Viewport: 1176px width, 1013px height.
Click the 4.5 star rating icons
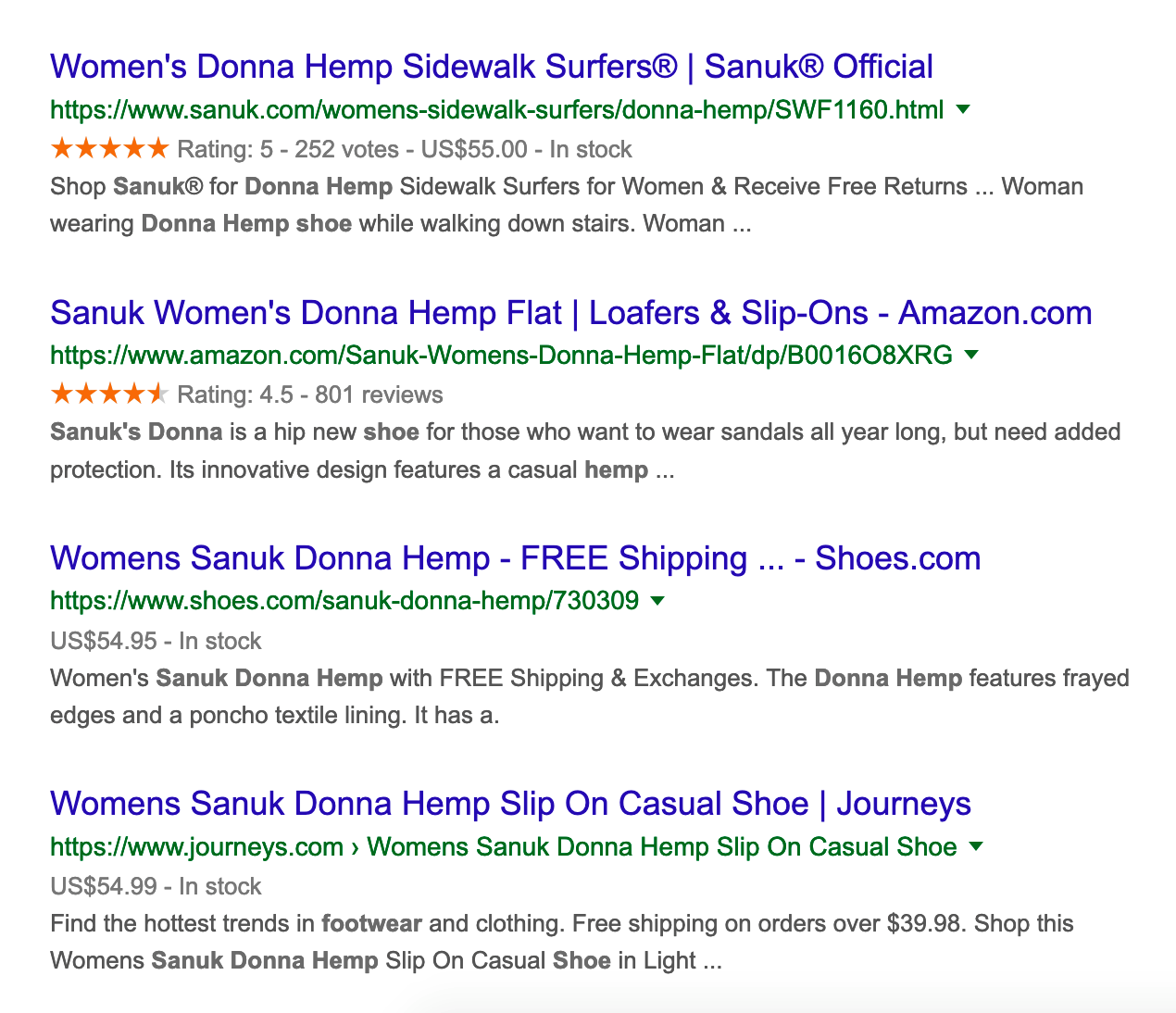[109, 394]
